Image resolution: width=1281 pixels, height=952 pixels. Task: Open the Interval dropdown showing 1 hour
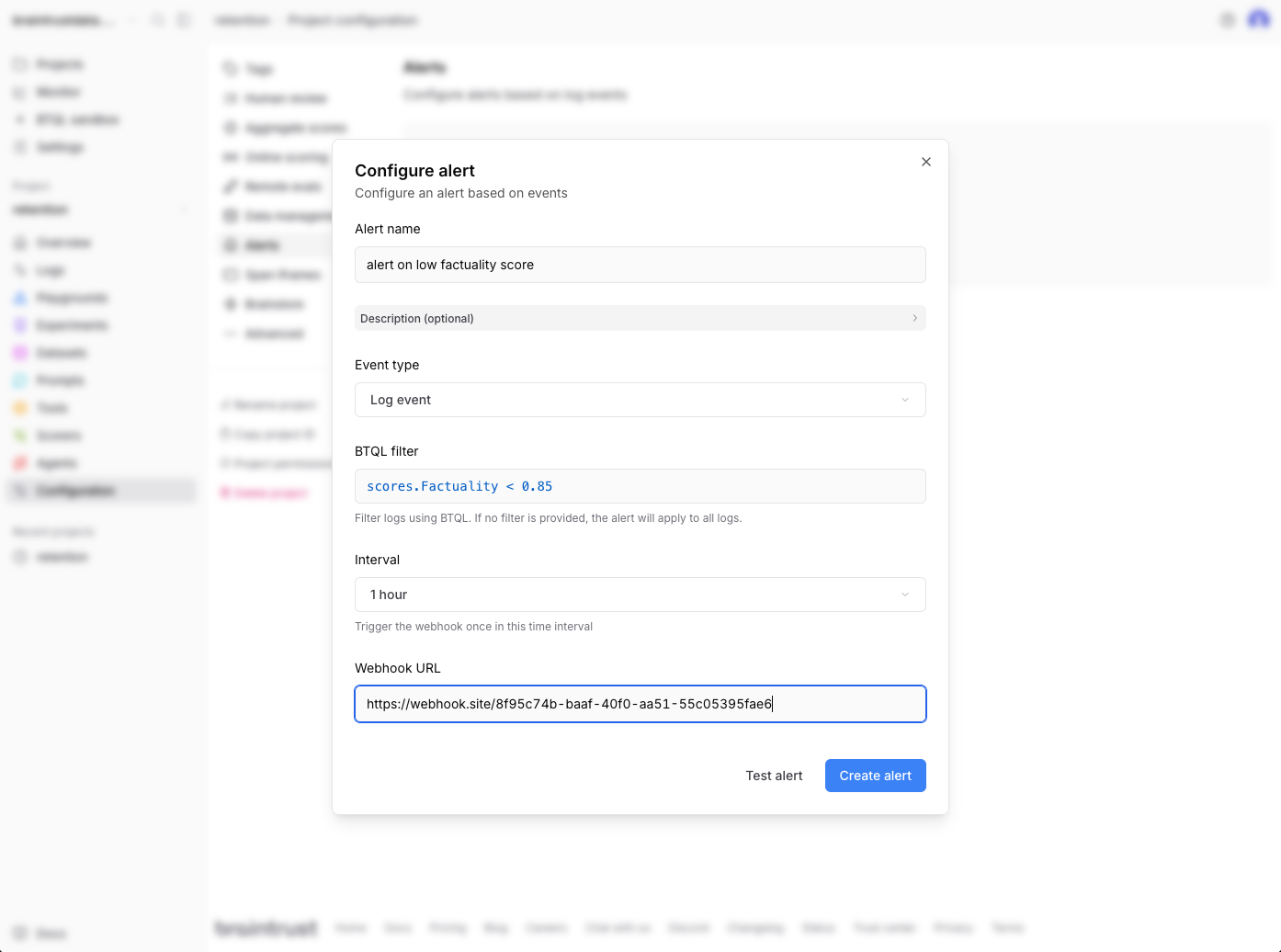[x=640, y=595]
